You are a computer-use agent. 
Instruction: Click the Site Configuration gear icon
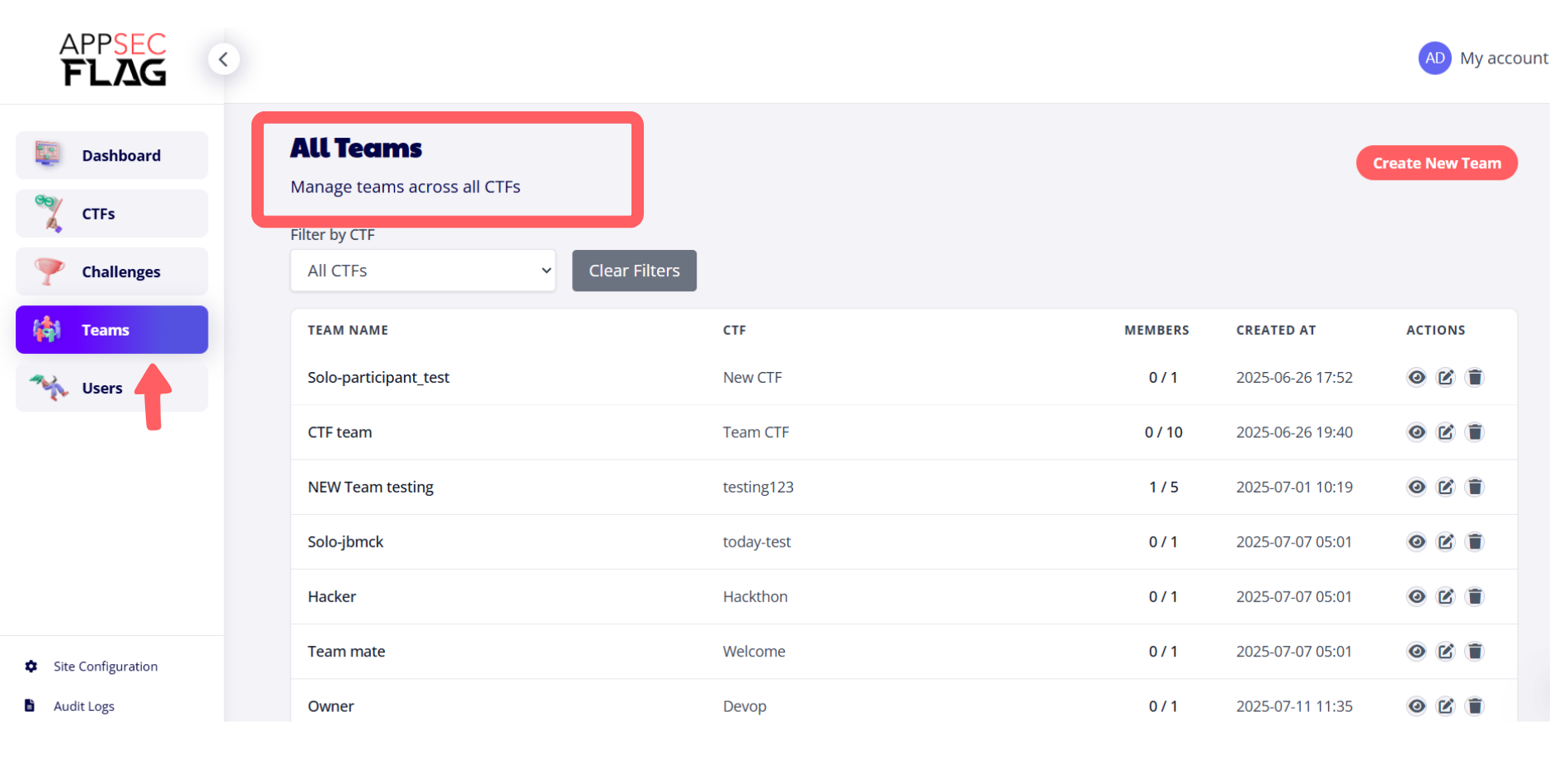coord(31,666)
